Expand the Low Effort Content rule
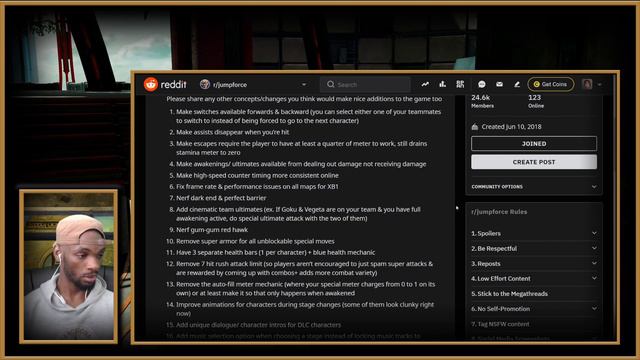 [x=594, y=278]
